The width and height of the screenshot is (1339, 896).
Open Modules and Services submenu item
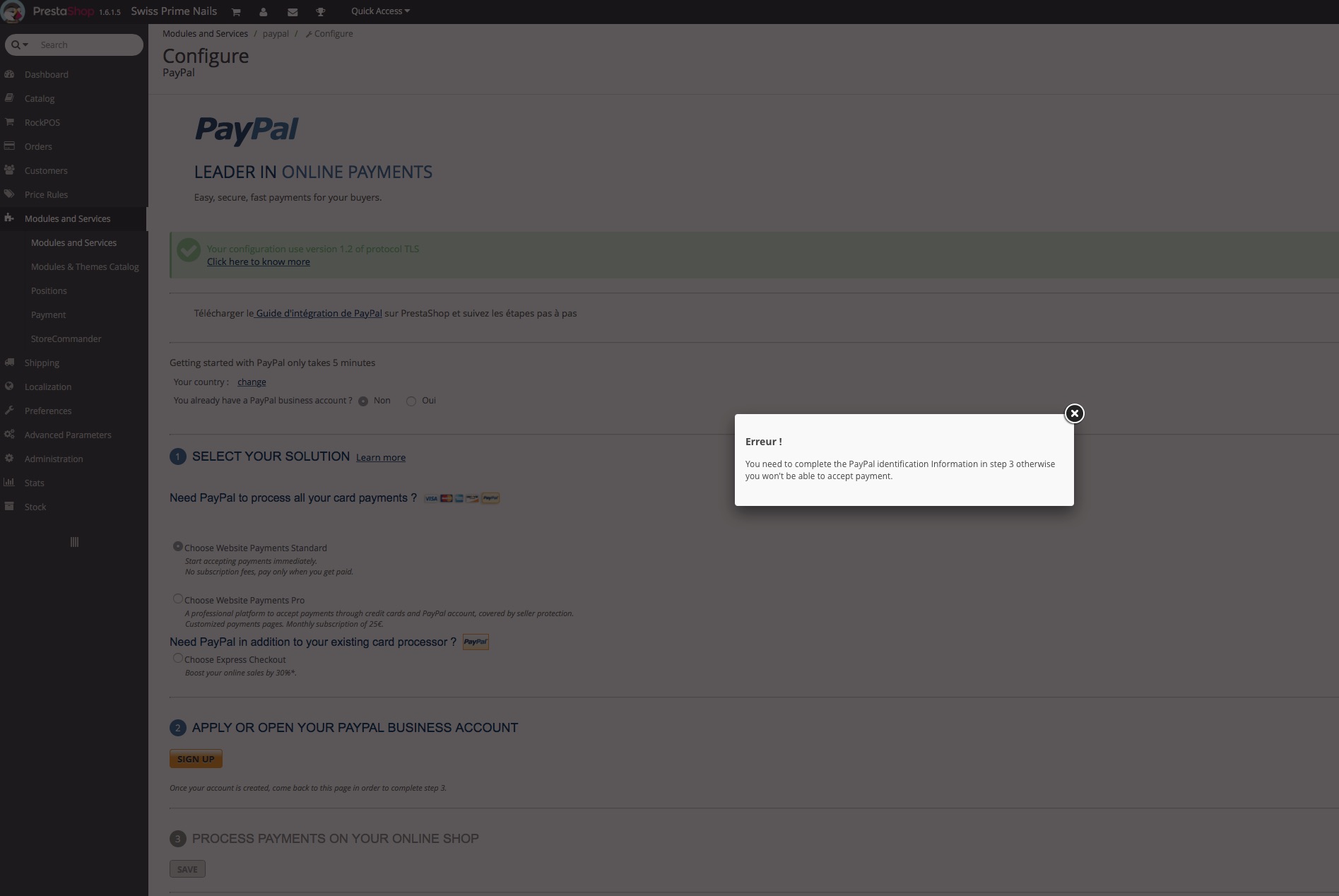[73, 242]
